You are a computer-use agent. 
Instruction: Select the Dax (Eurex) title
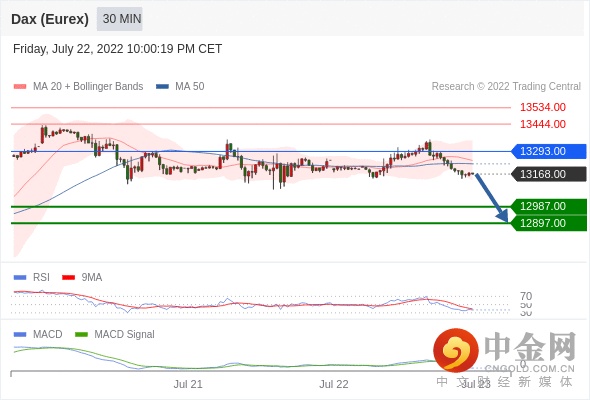click(x=50, y=19)
